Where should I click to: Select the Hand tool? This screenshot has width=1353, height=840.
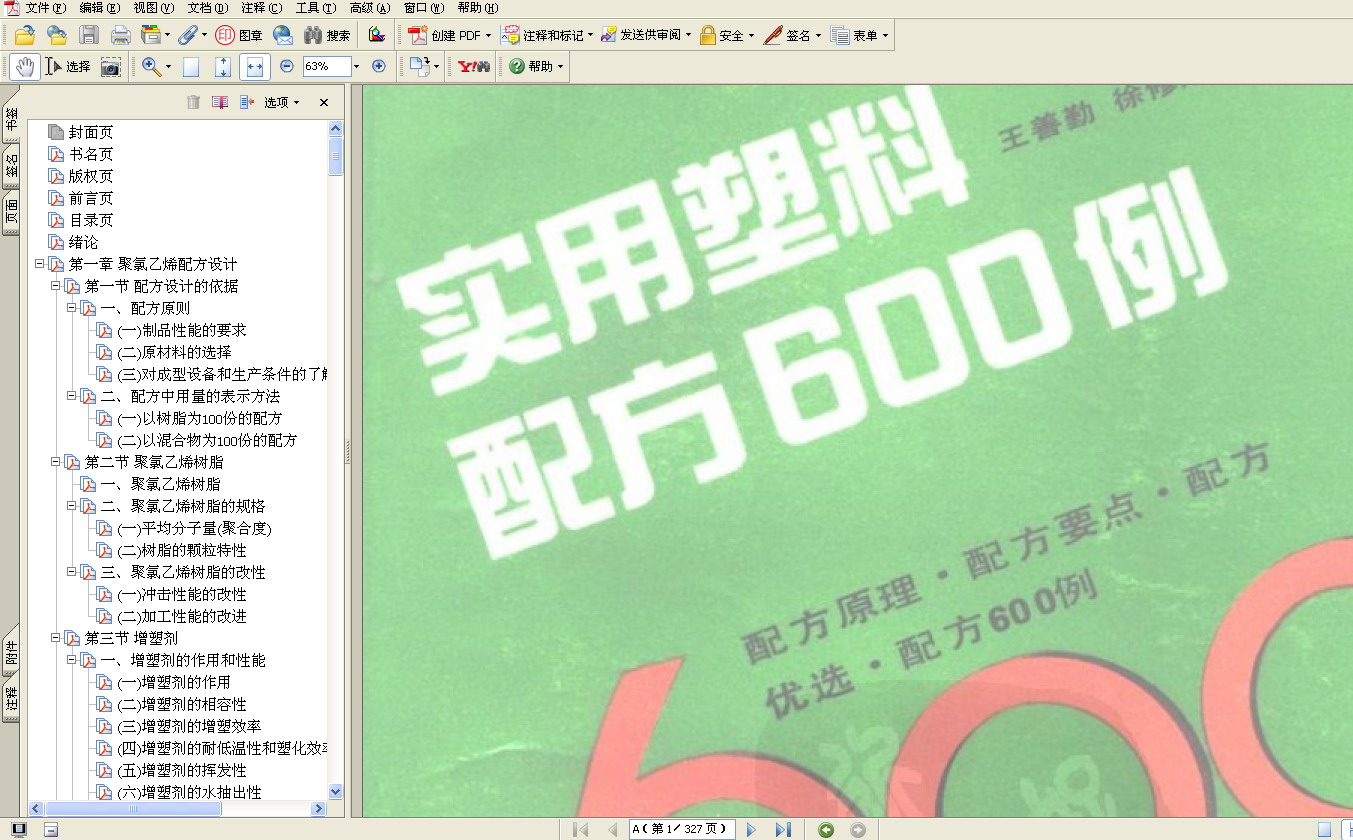pos(25,67)
